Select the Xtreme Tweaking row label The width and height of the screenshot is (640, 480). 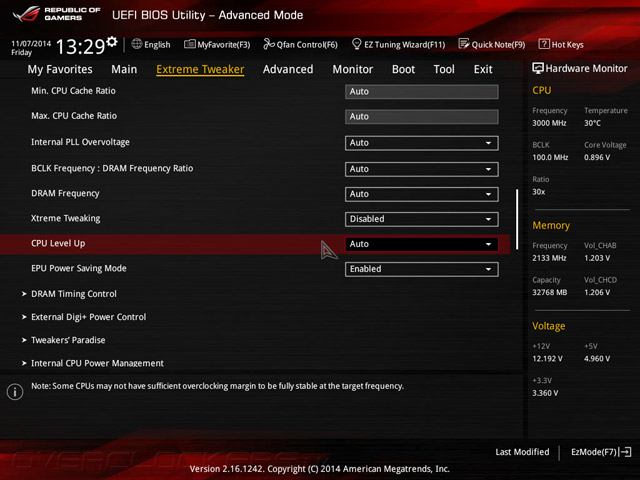tap(65, 218)
